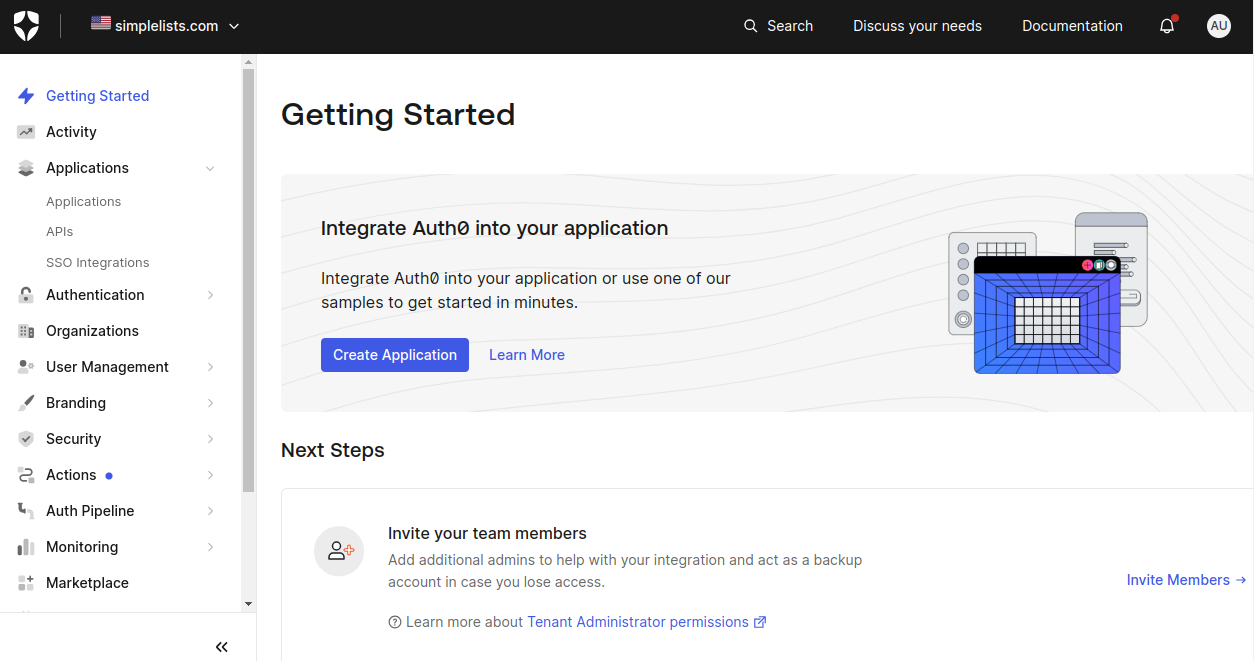Expand the Branding section chevron
Image resolution: width=1254 pixels, height=661 pixels.
click(x=210, y=403)
